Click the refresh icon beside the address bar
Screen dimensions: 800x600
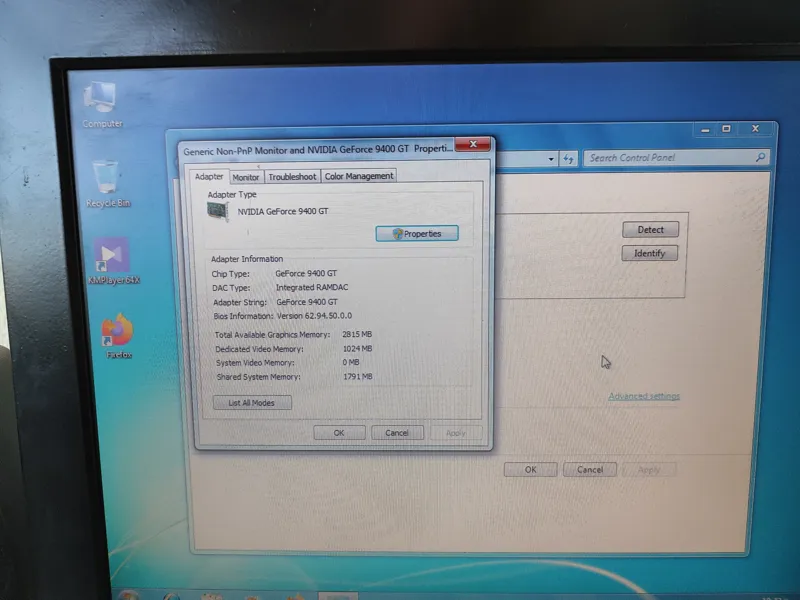569,158
